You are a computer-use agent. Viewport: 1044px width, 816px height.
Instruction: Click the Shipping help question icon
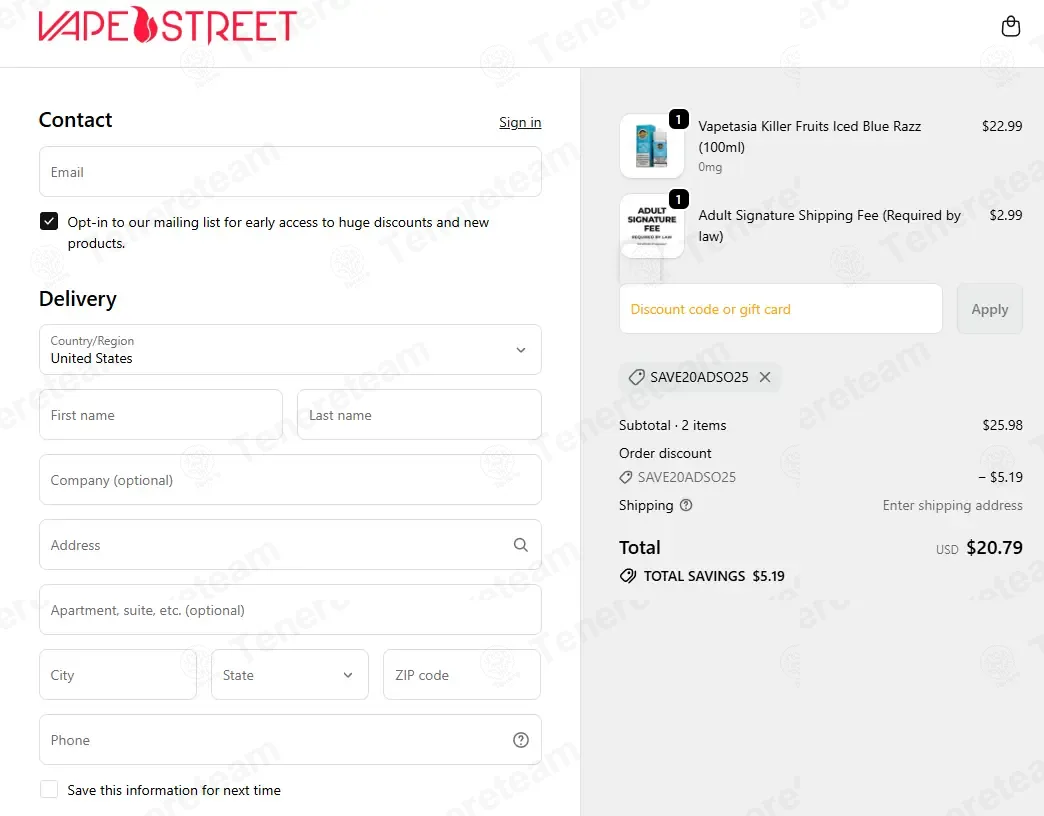coord(686,505)
